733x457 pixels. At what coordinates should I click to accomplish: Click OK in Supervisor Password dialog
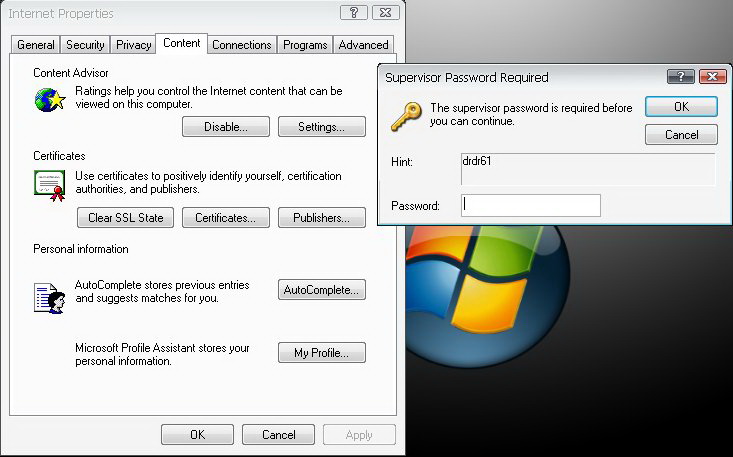coord(681,107)
